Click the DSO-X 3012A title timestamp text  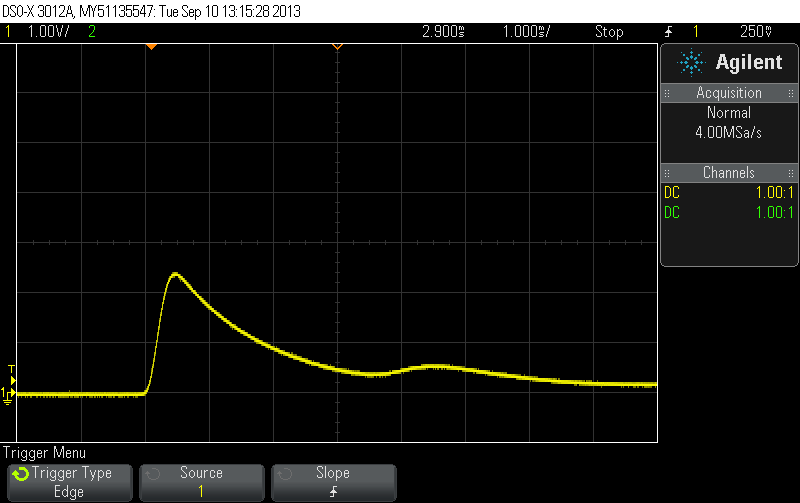pos(152,11)
